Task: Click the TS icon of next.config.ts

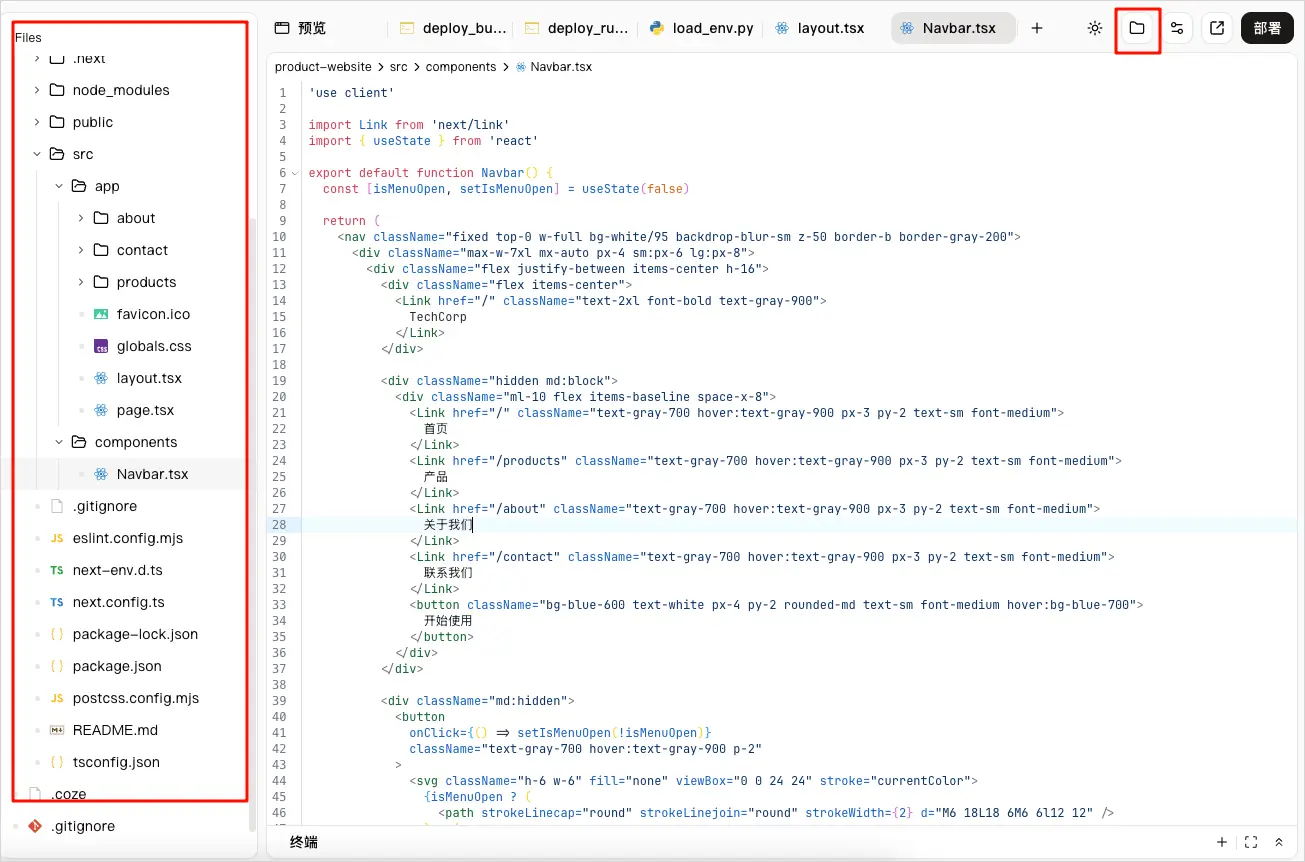Action: pyautogui.click(x=57, y=602)
